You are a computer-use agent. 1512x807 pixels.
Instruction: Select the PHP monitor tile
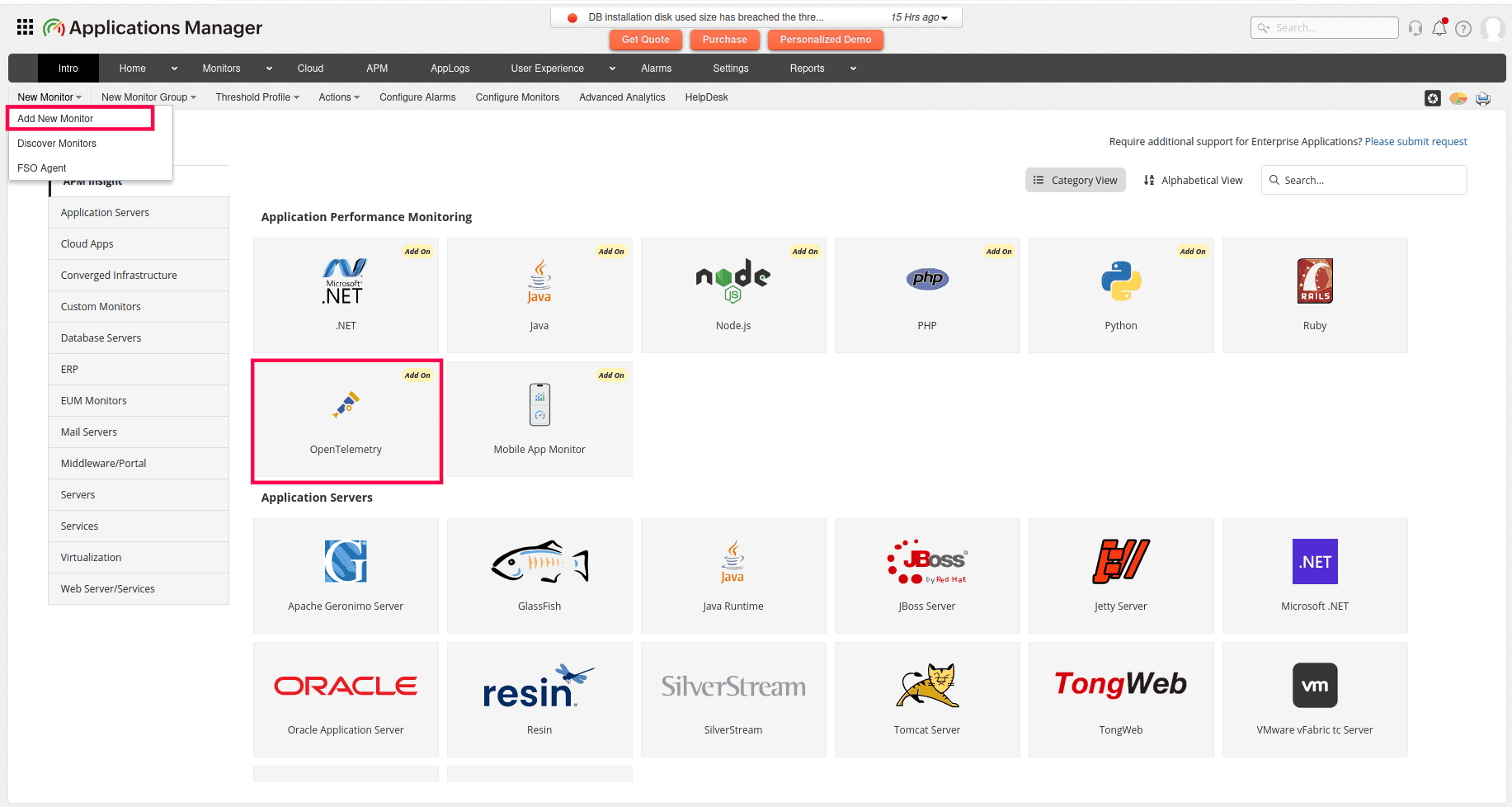(x=927, y=295)
